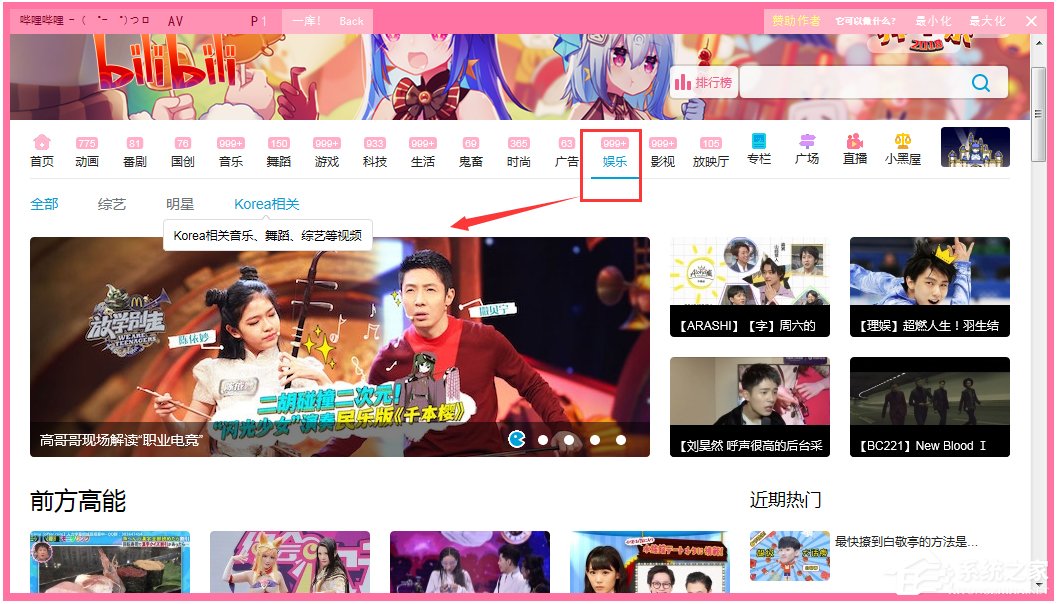Click 最快撩到白敬亭的方法是 link
This screenshot has width=1058, height=604.
coord(906,541)
